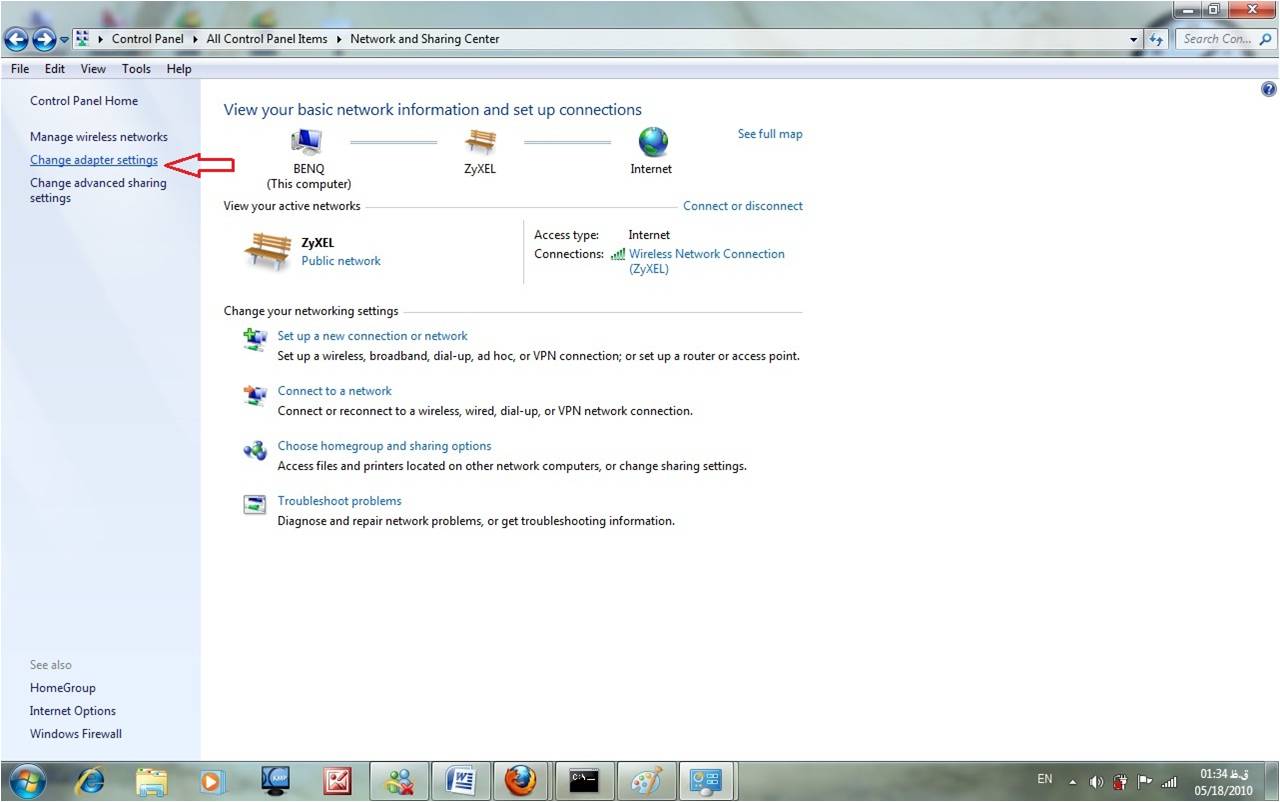Open Troubleshoot problems link
Screen dimensions: 1280x802
coord(339,501)
